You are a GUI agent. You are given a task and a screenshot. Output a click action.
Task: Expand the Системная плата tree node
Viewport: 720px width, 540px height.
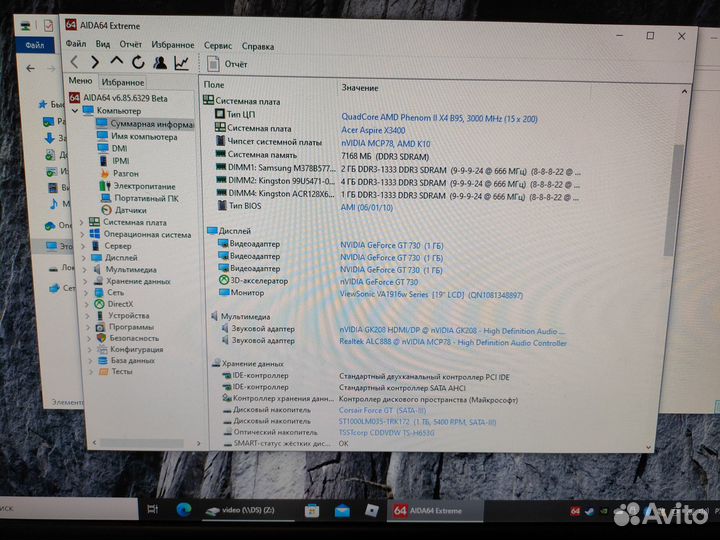[x=83, y=222]
